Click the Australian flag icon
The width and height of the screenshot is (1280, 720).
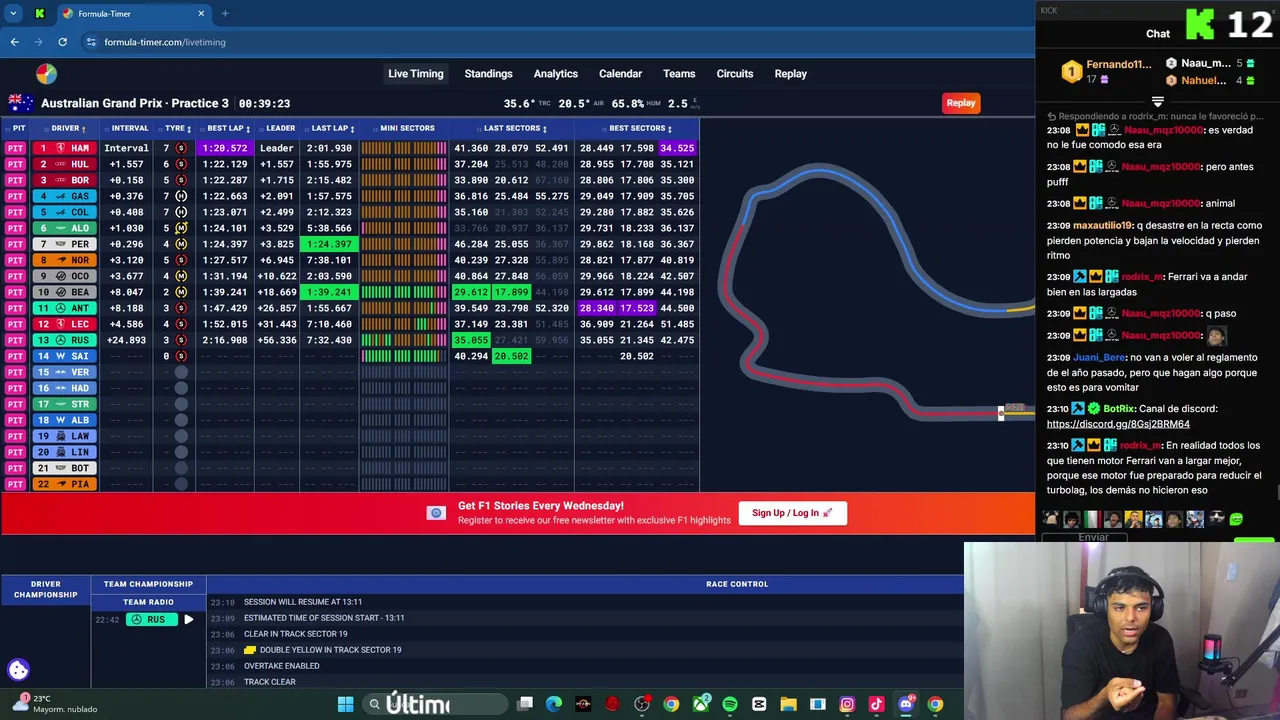(20, 103)
